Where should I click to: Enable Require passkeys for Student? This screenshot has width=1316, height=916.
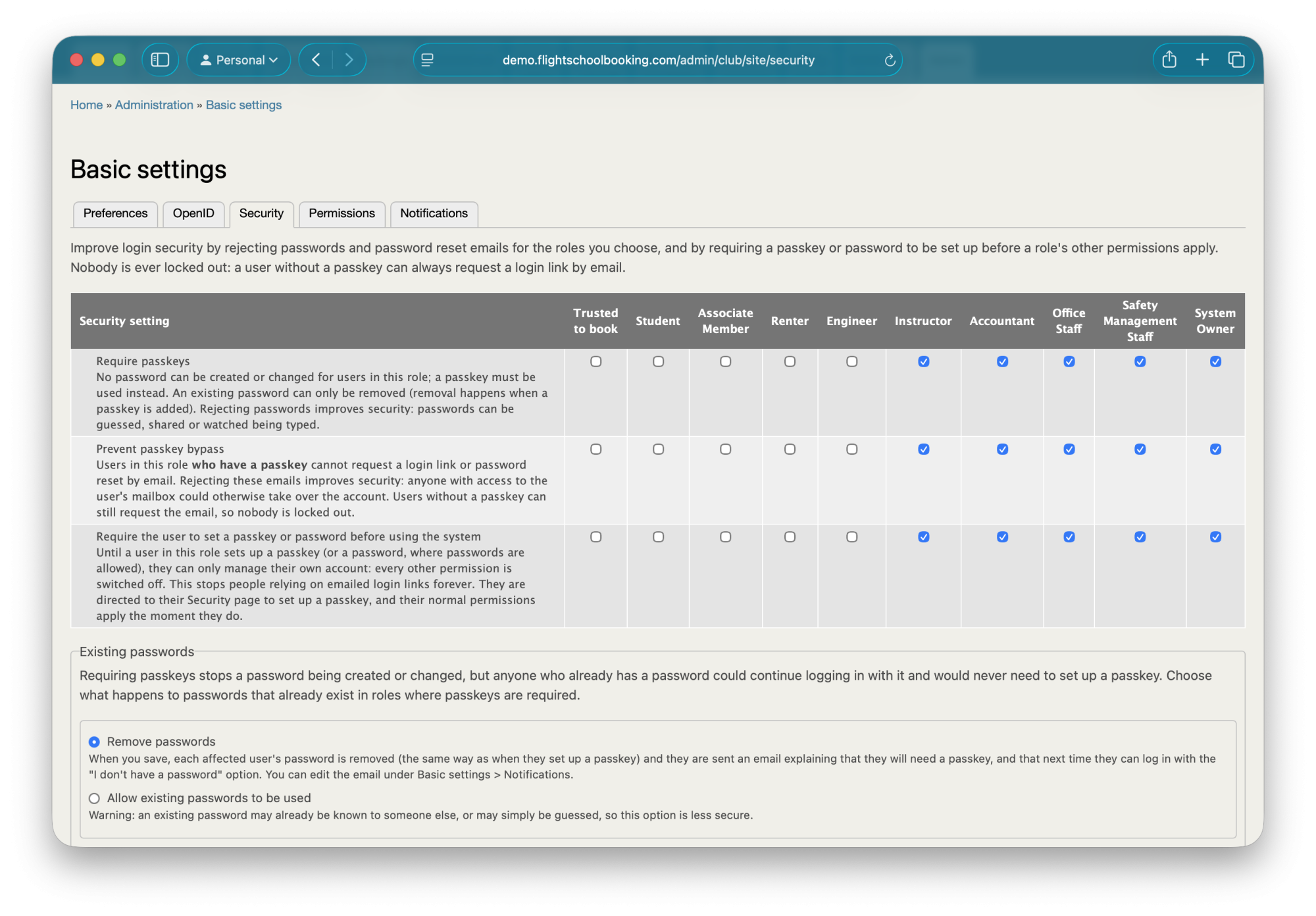[658, 361]
